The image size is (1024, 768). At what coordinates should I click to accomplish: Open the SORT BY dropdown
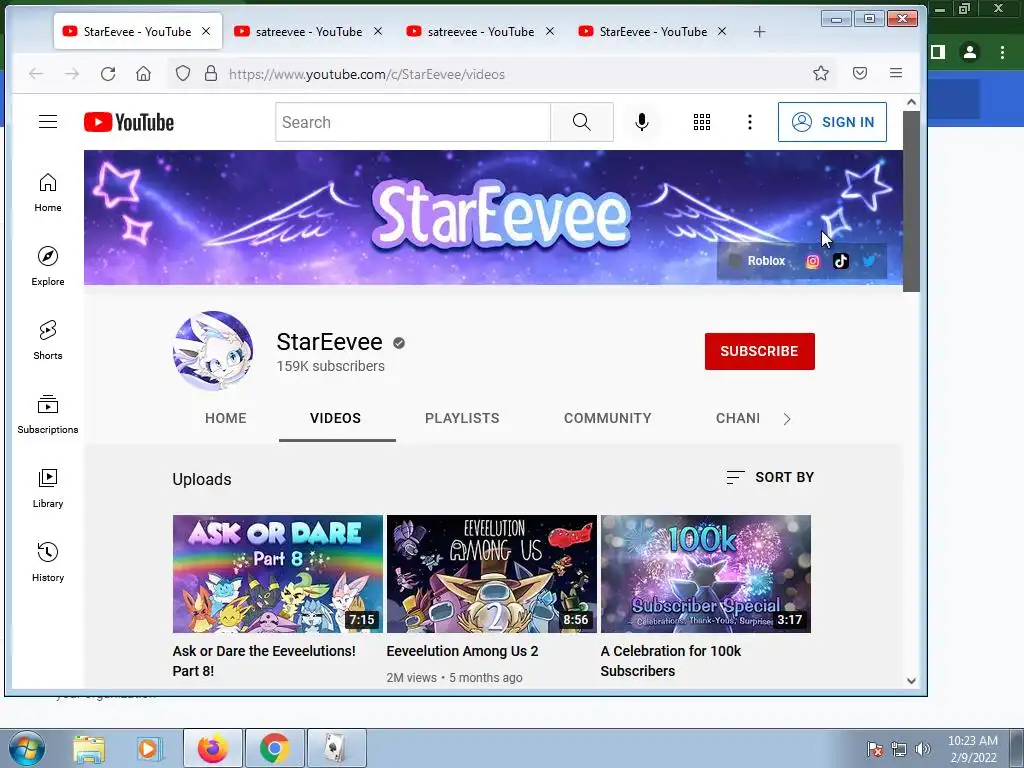(770, 477)
